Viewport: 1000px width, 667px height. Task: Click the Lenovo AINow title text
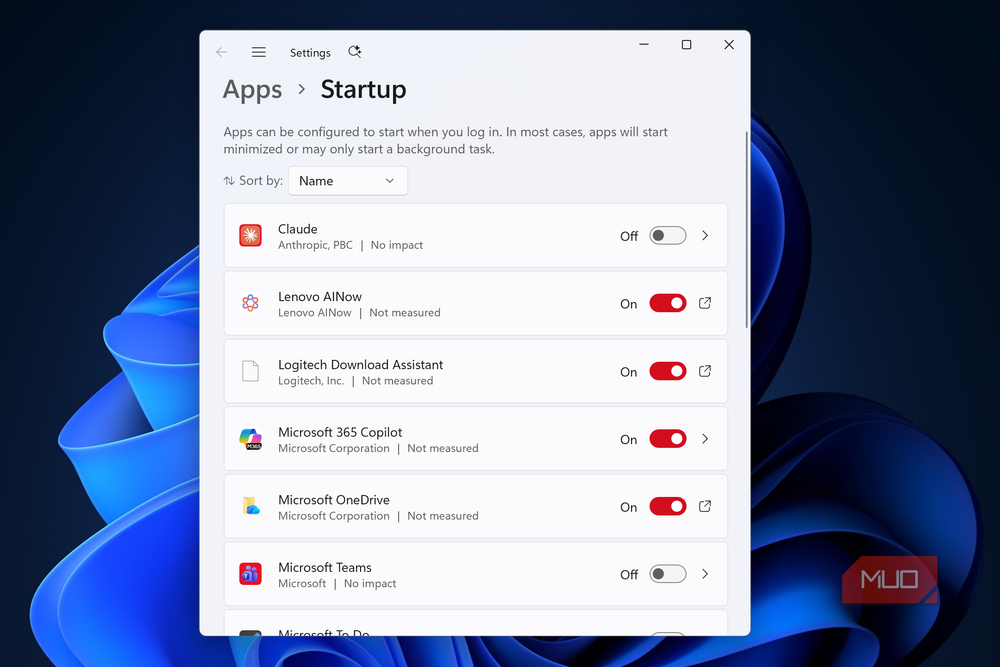[320, 297]
